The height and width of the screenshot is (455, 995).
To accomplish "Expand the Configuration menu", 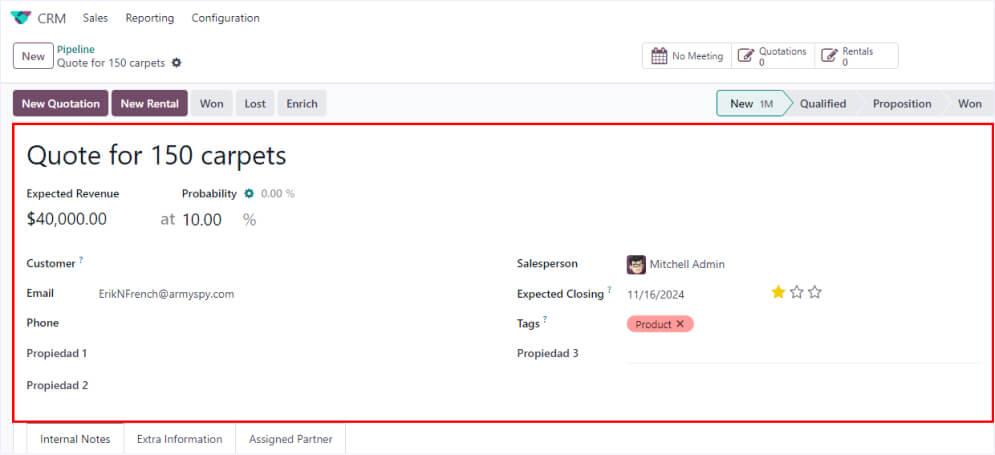I will [x=225, y=18].
